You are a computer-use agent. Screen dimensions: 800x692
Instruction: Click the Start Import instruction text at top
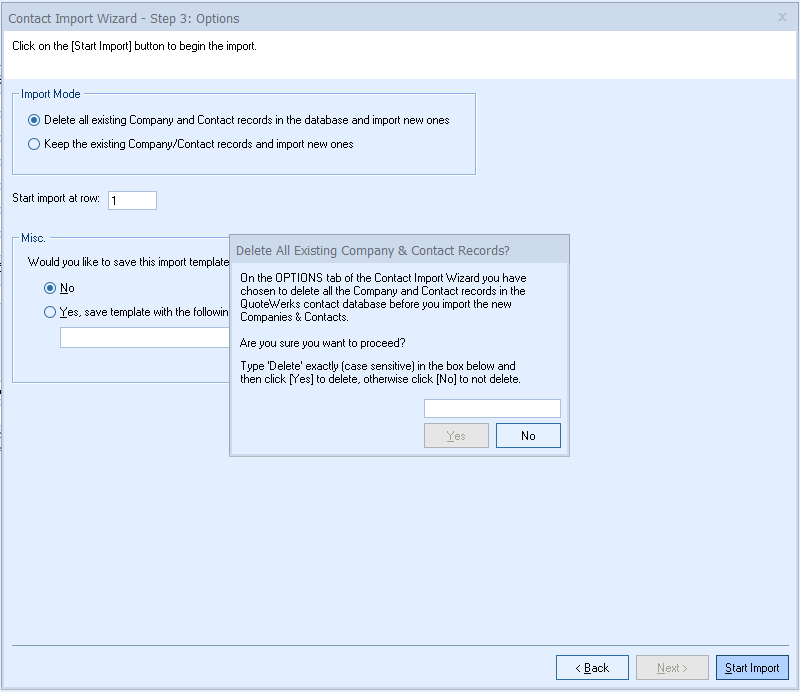point(134,46)
